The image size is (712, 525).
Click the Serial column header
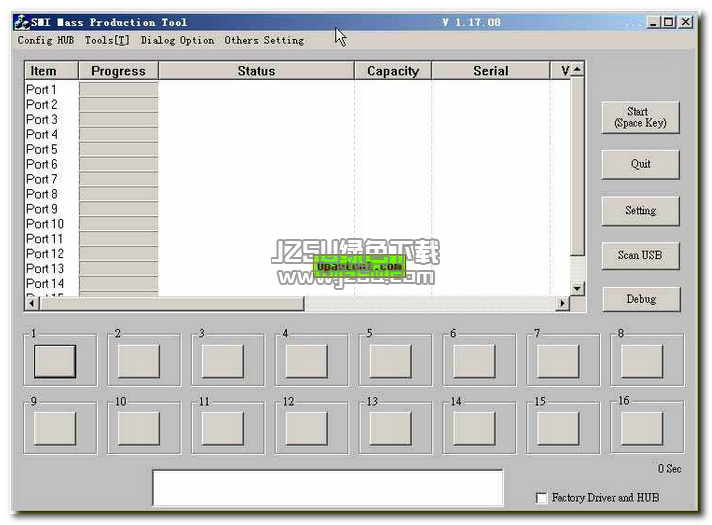pyautogui.click(x=491, y=71)
